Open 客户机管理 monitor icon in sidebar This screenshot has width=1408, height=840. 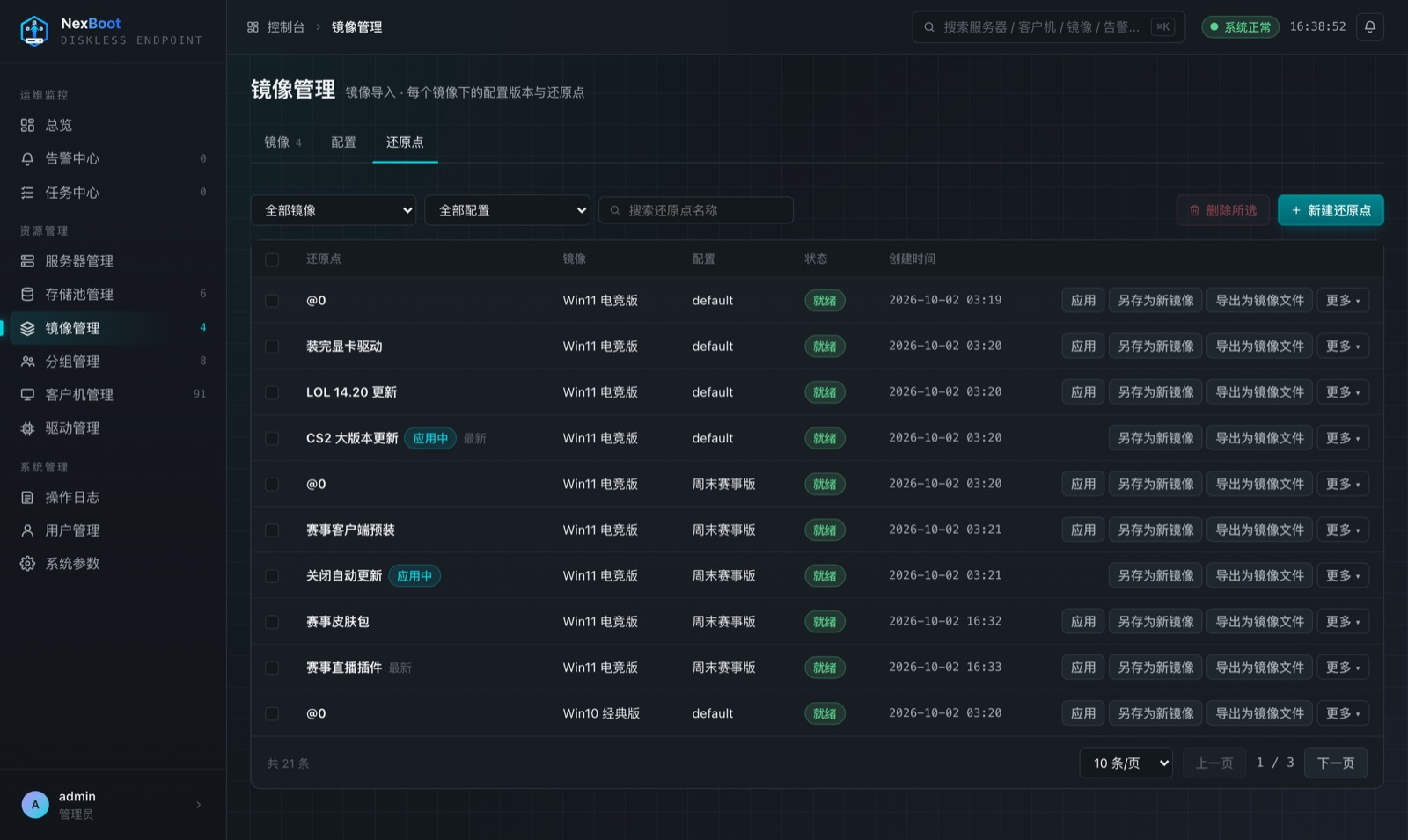point(27,395)
